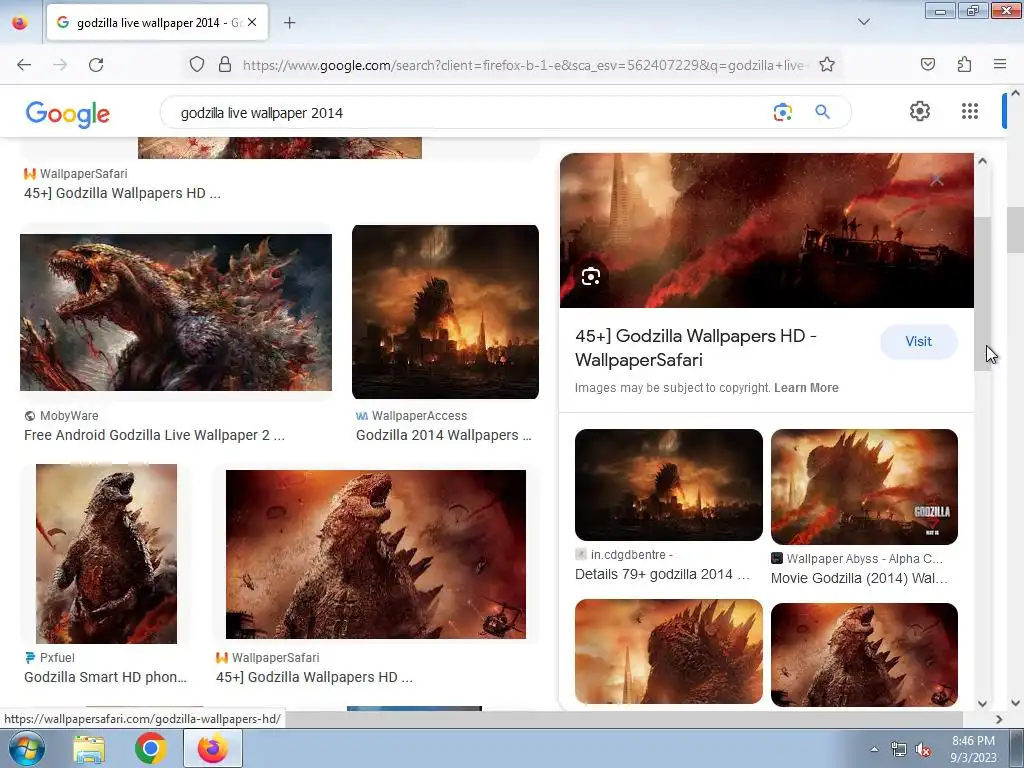Click the network tray icon
This screenshot has height=768, width=1024.
point(899,750)
